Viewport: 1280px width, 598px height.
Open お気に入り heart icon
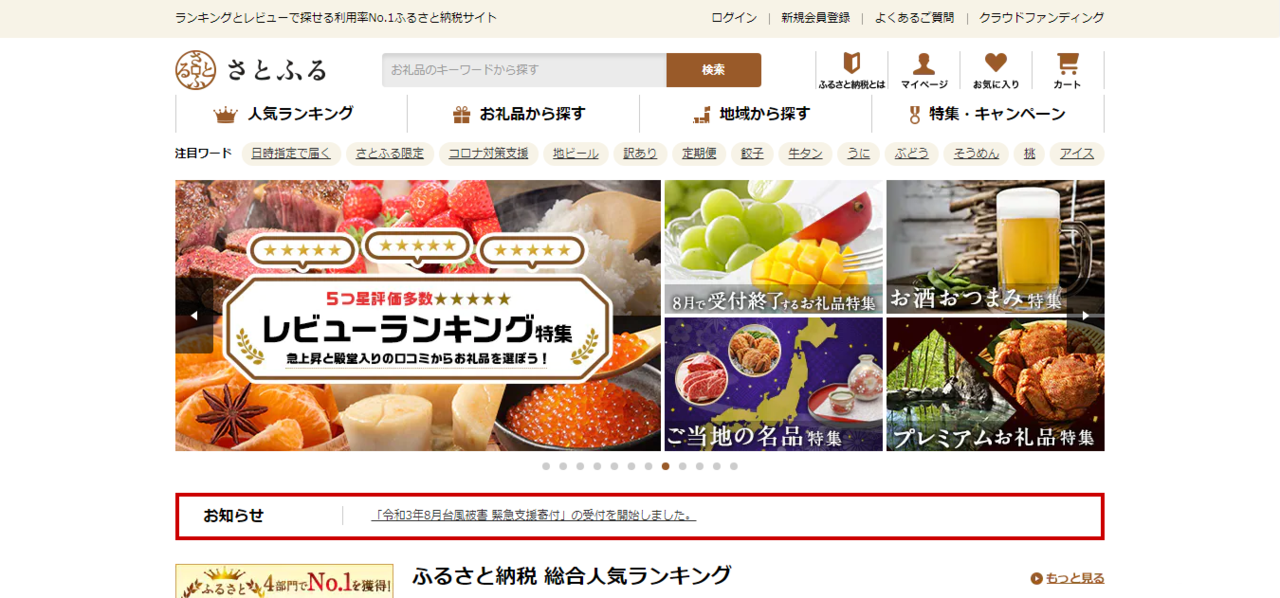[x=995, y=70]
